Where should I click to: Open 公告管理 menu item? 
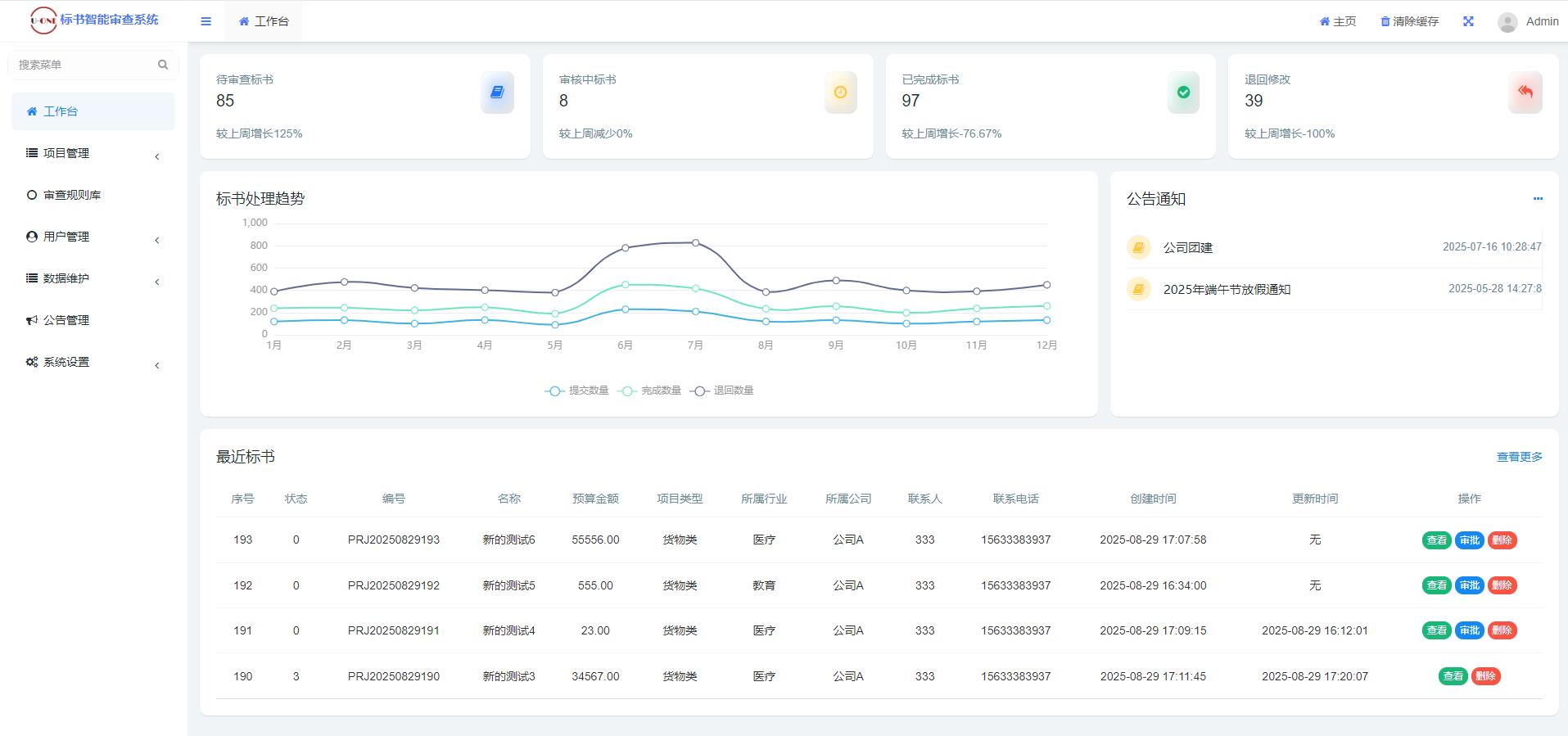(x=93, y=320)
